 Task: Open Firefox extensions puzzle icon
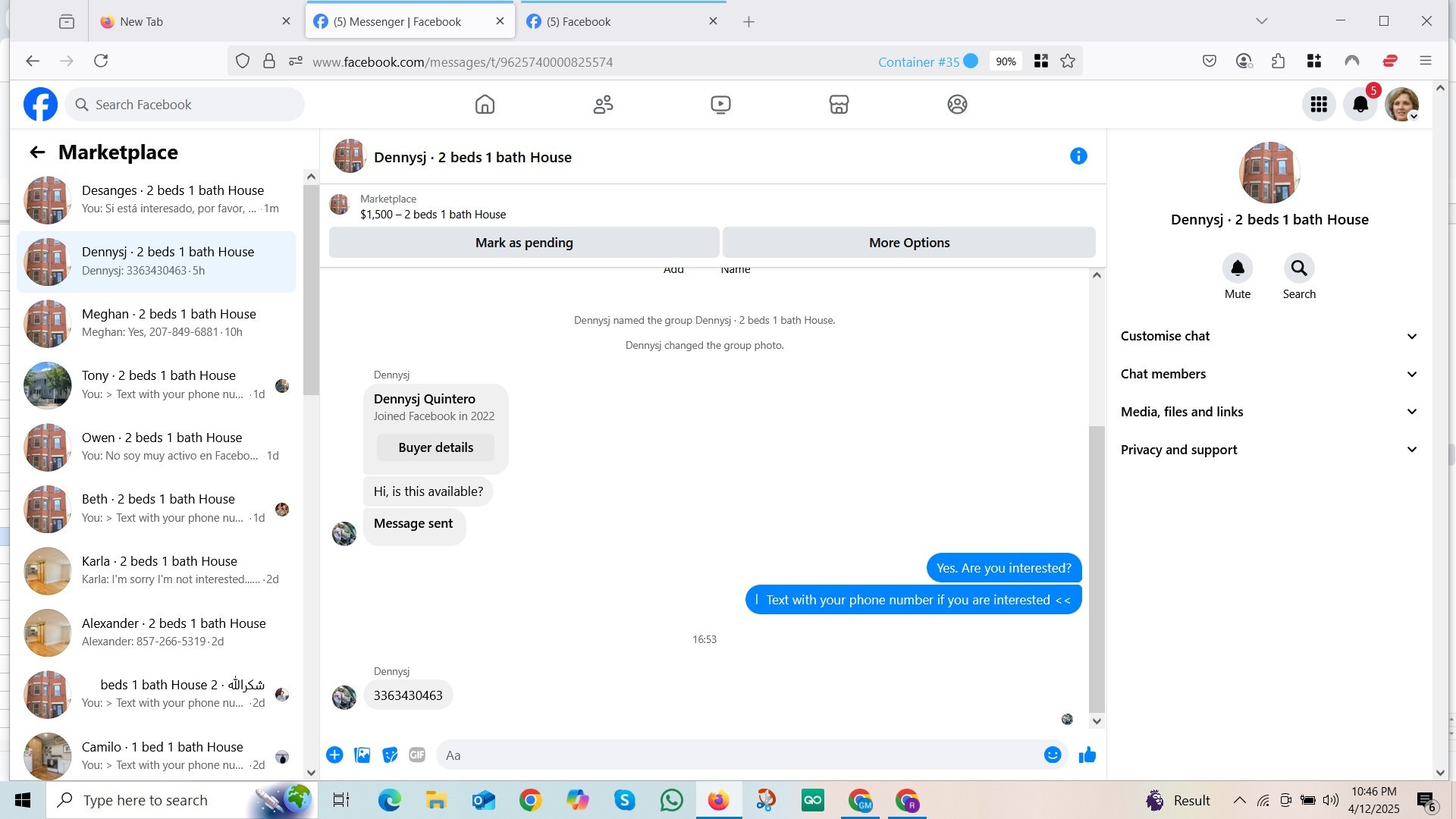pos(1279,61)
